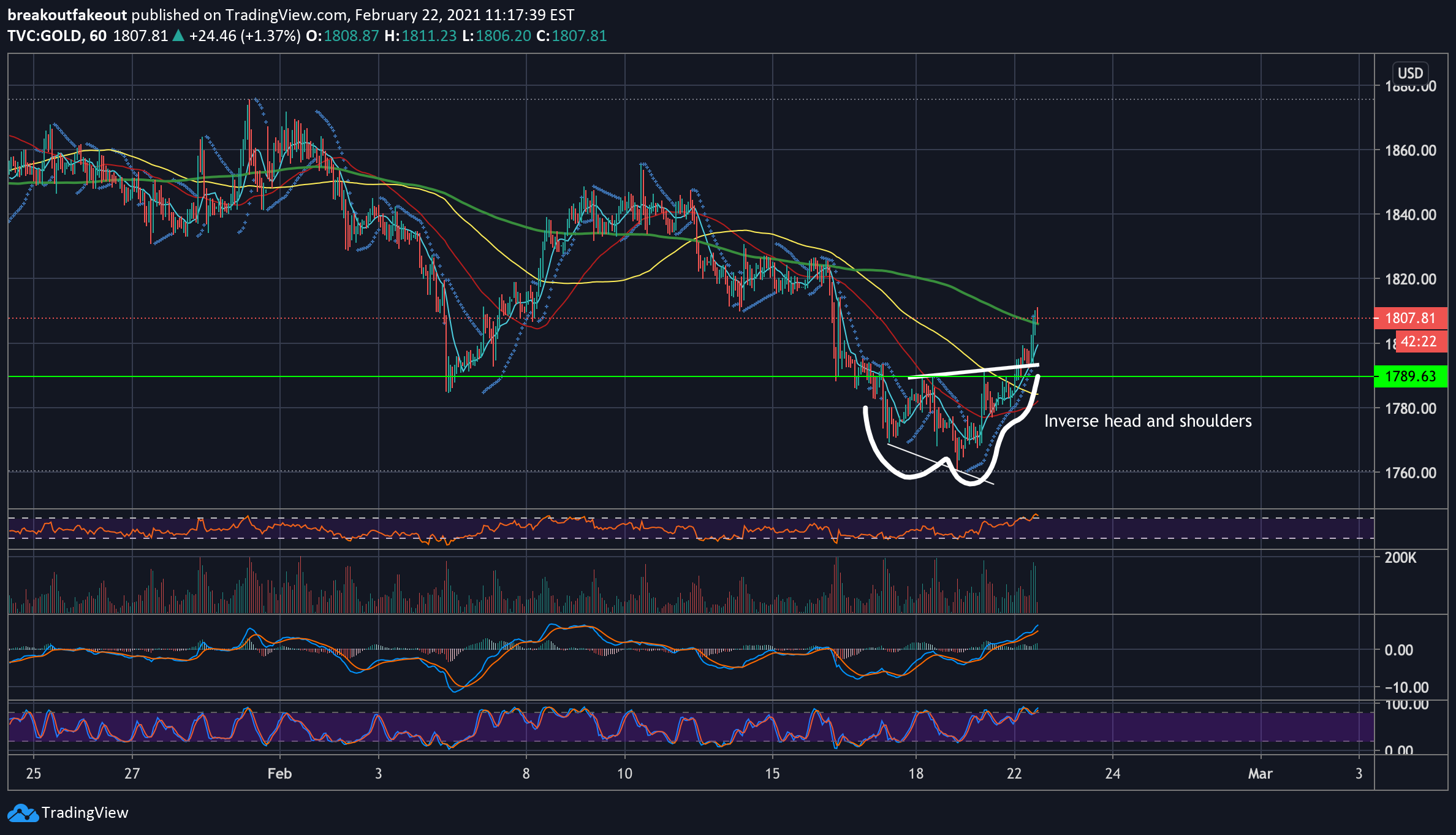
Task: Click the 42:22 countdown timer label
Action: (x=1421, y=341)
